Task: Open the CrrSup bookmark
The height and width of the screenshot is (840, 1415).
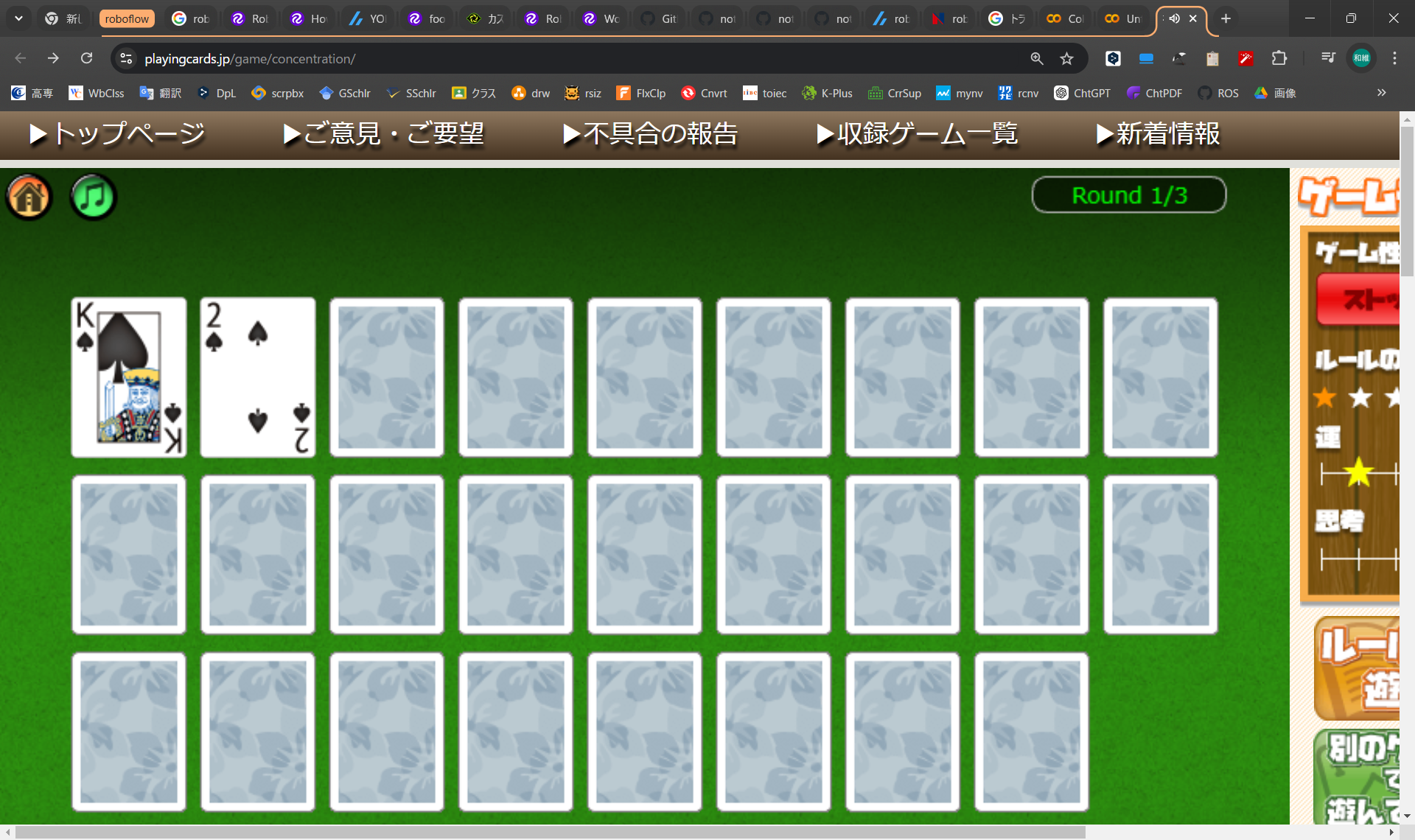Action: click(895, 93)
